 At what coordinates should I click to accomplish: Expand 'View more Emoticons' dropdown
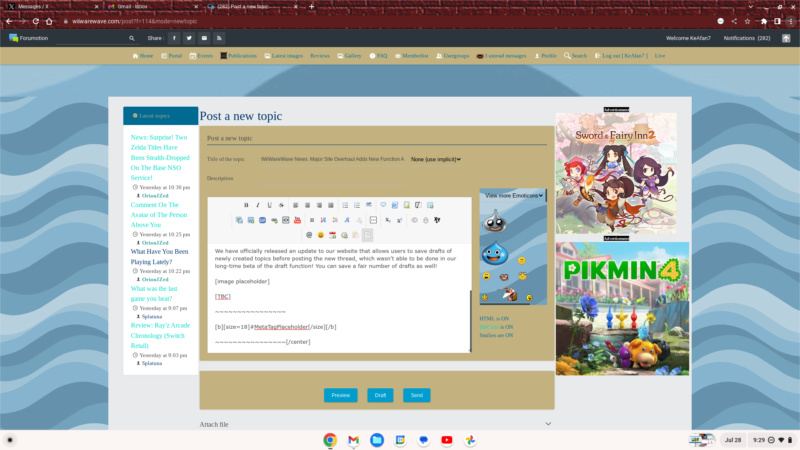coord(513,195)
